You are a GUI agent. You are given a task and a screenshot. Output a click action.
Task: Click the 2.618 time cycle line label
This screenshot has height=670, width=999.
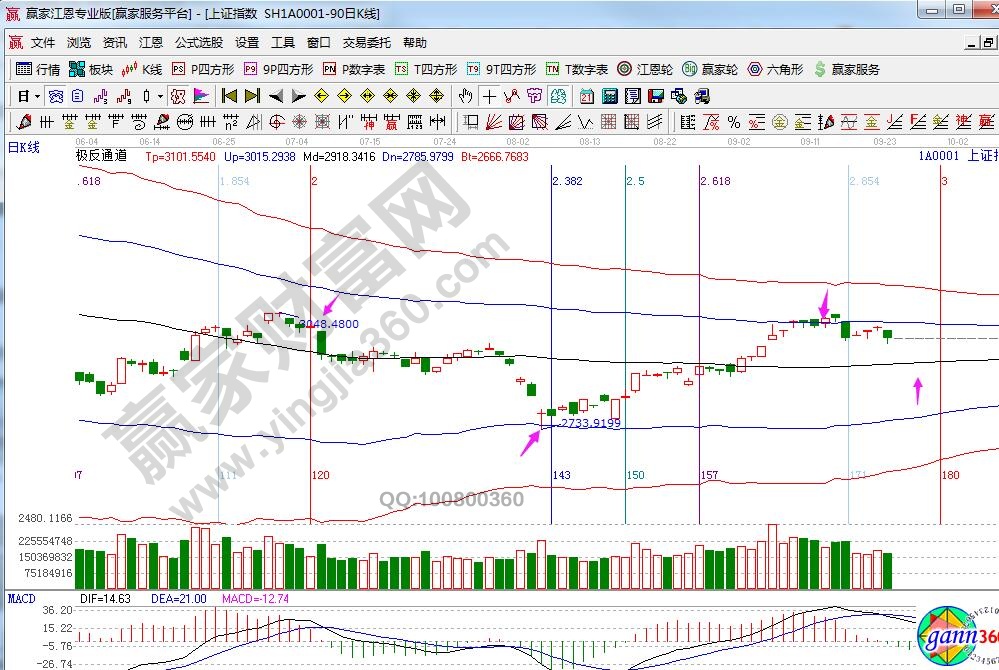[715, 181]
